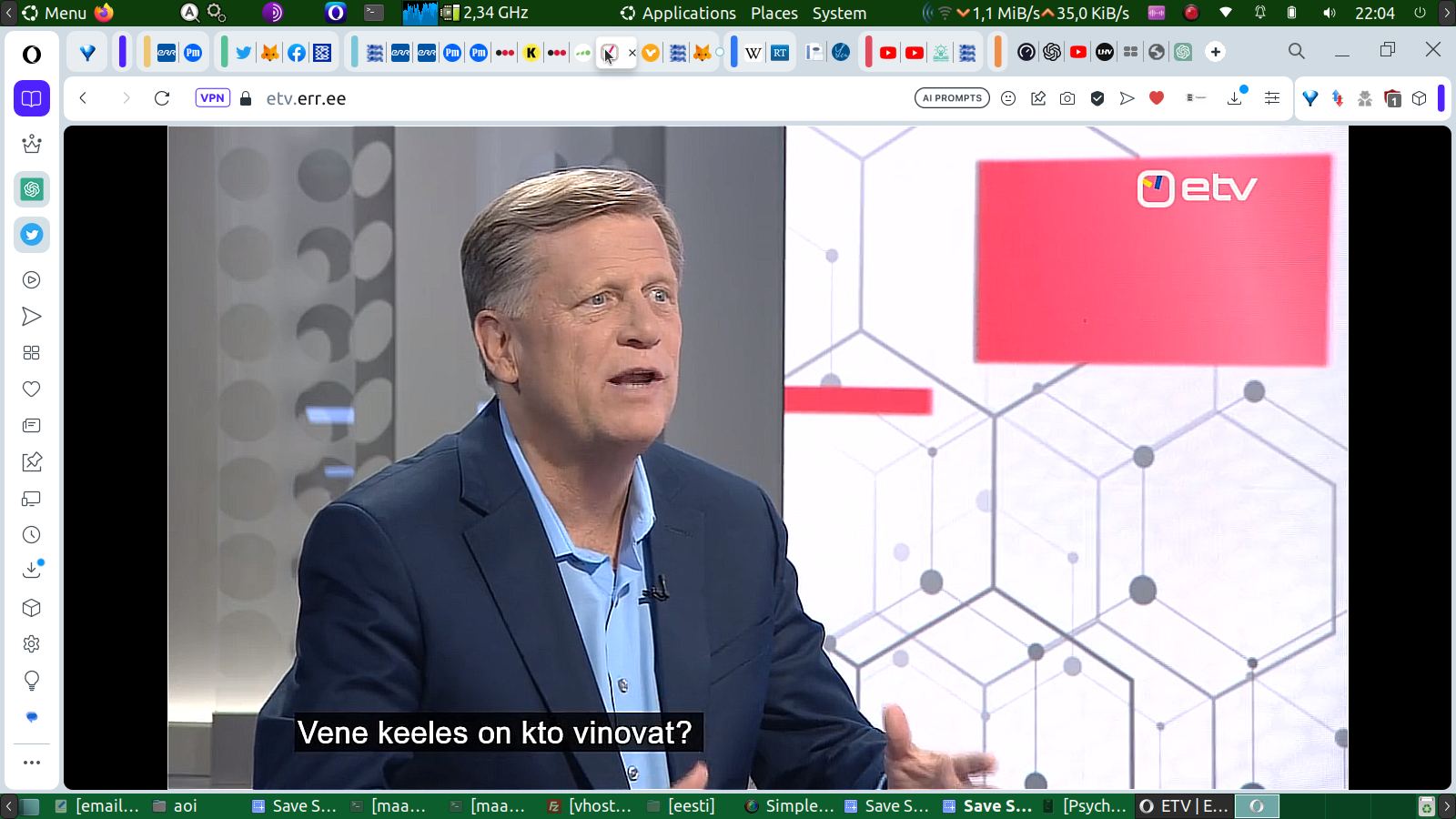This screenshot has width=1456, height=819.
Task: Open the sidebar edit-note icon
Action: point(32,462)
